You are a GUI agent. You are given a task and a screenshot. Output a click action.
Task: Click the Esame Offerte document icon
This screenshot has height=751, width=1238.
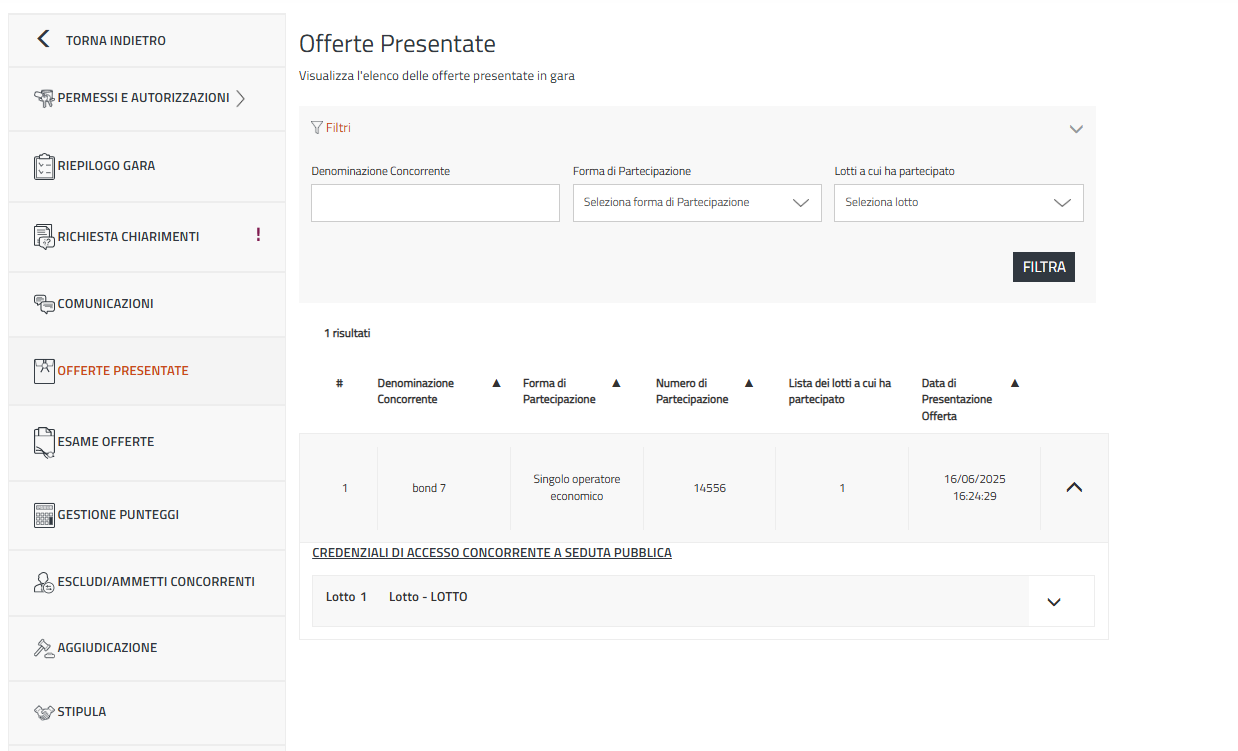[44, 442]
